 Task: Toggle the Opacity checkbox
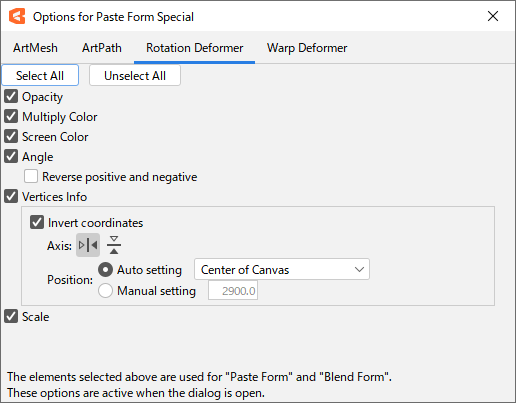coord(11,97)
